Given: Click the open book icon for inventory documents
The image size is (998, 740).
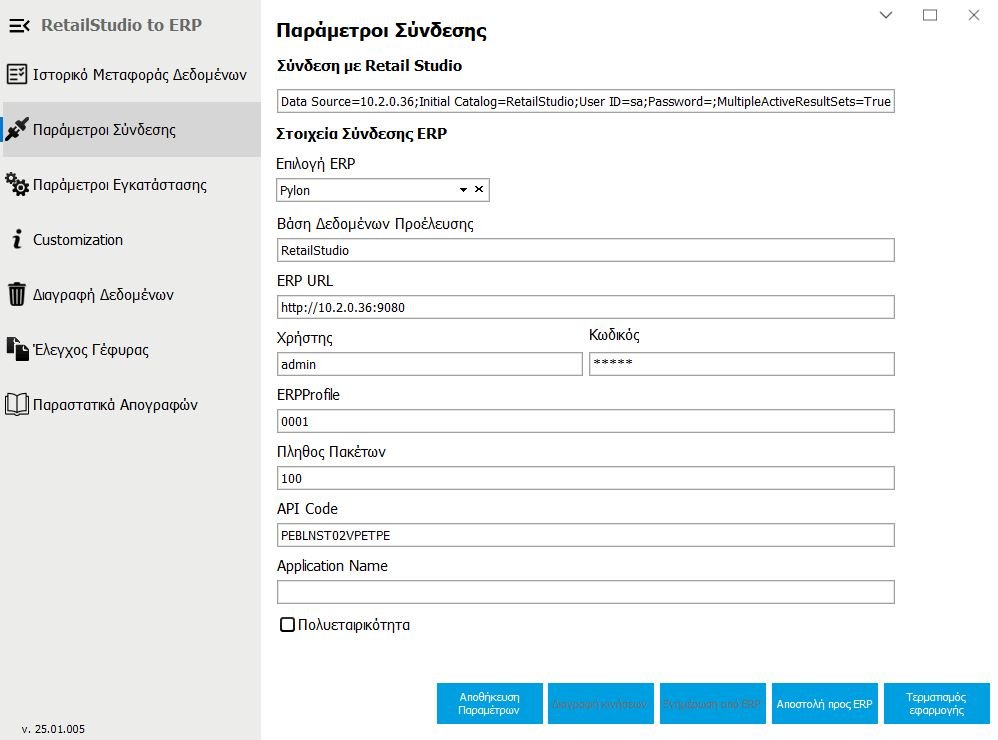Looking at the screenshot, I should coord(17,405).
